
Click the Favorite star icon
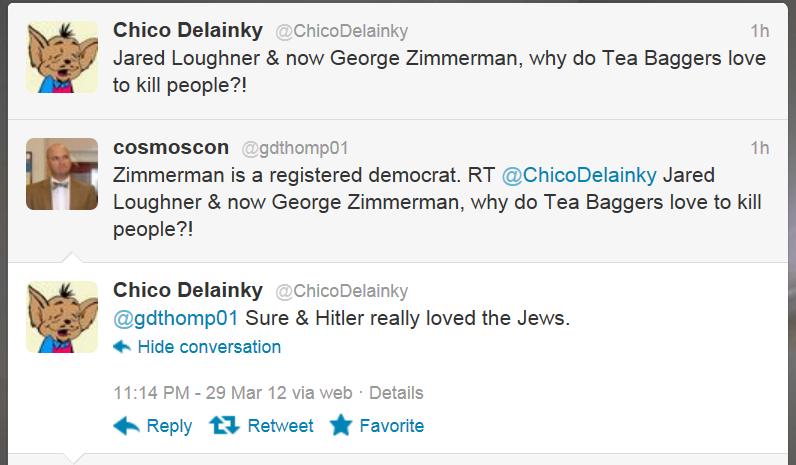pyautogui.click(x=341, y=426)
